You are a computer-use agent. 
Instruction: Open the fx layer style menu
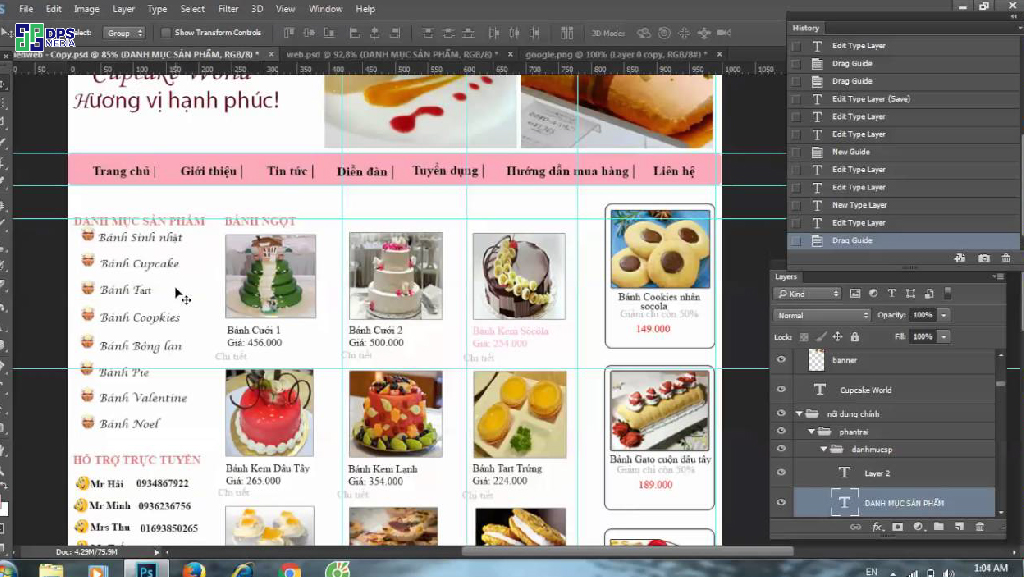coord(877,527)
